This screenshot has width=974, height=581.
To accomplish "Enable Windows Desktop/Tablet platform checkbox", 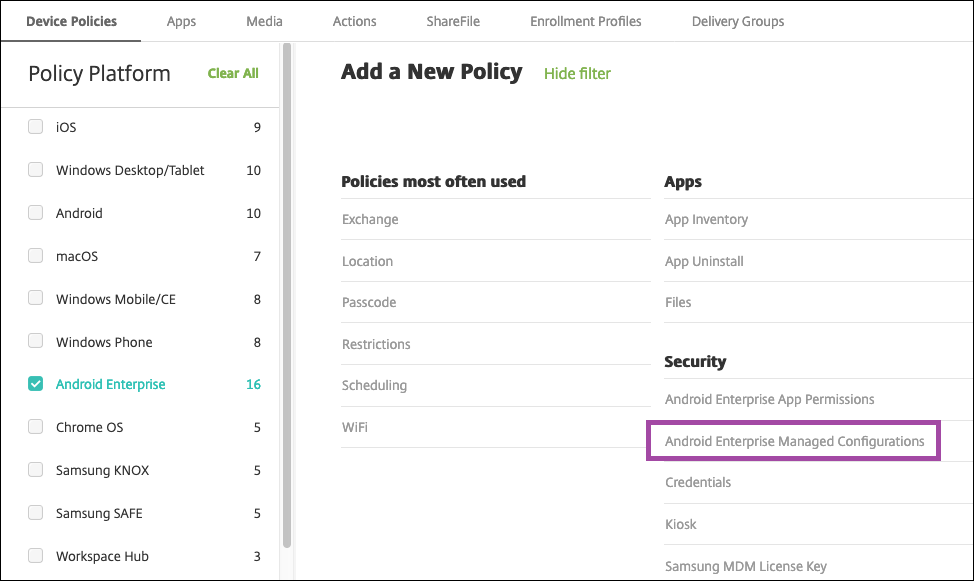I will click(x=36, y=170).
